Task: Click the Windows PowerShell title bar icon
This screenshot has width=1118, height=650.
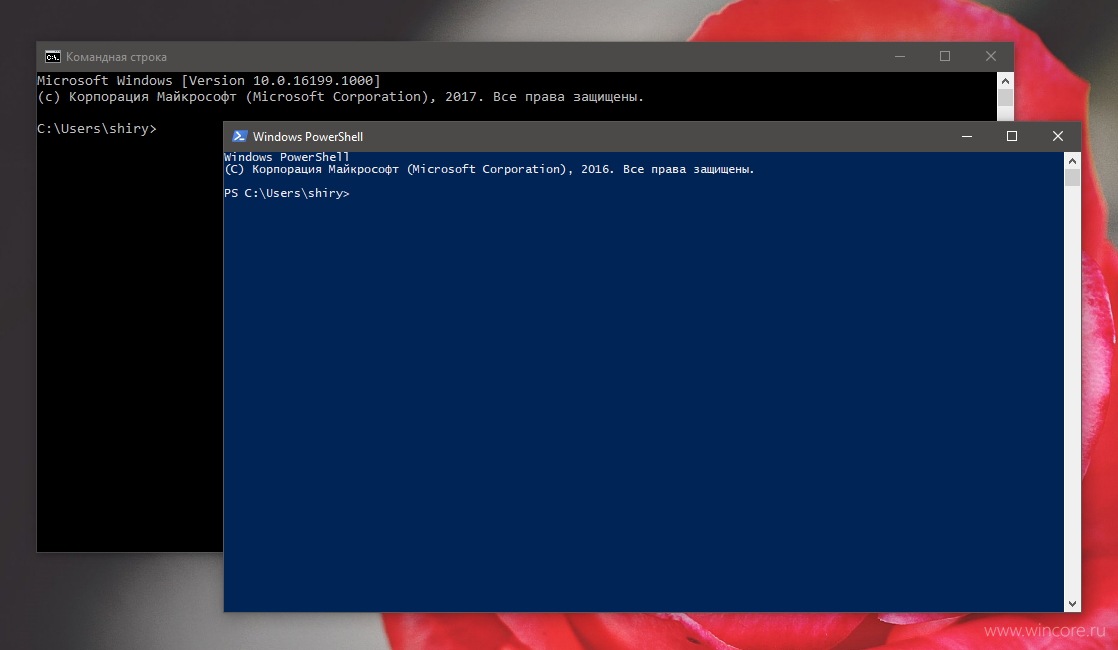Action: 240,136
